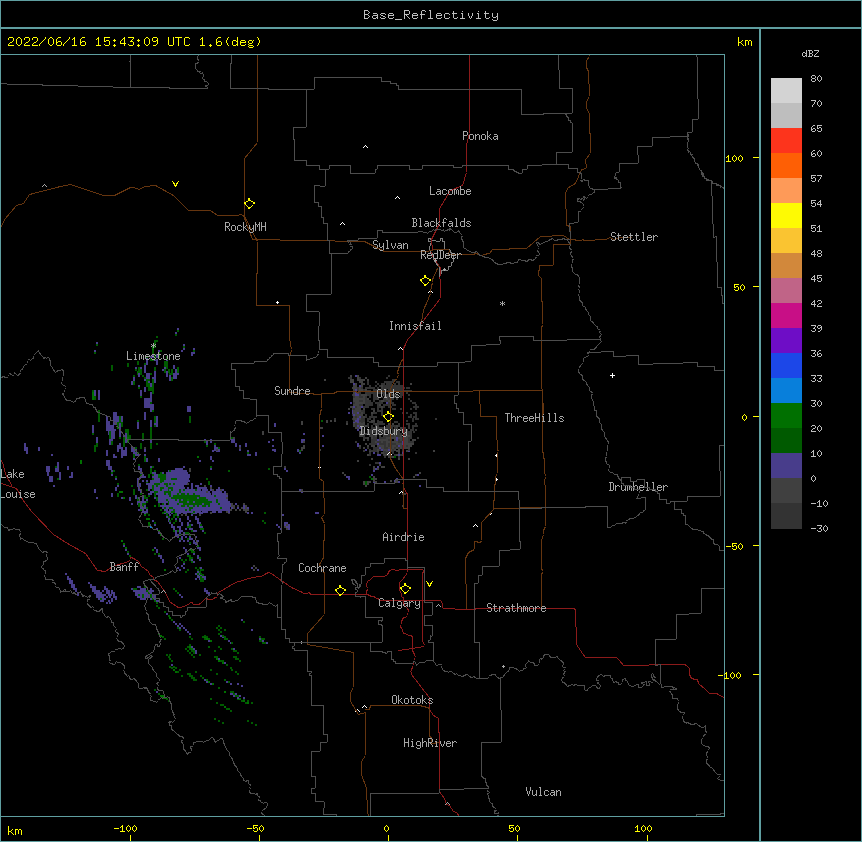
Task: Click the Cochrane town label
Action: coord(322,568)
